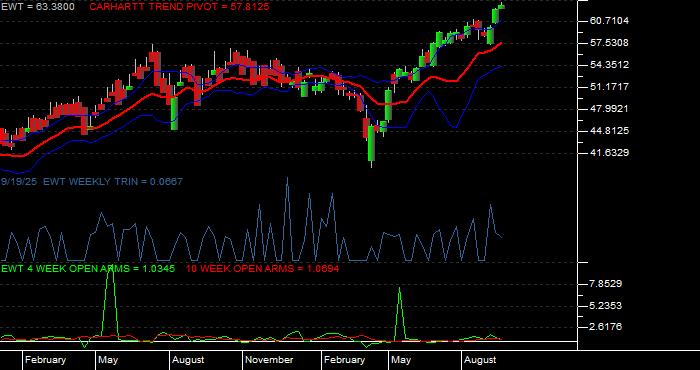The height and width of the screenshot is (370, 700).
Task: Select the 41.6329 price axis value
Action: (x=609, y=153)
